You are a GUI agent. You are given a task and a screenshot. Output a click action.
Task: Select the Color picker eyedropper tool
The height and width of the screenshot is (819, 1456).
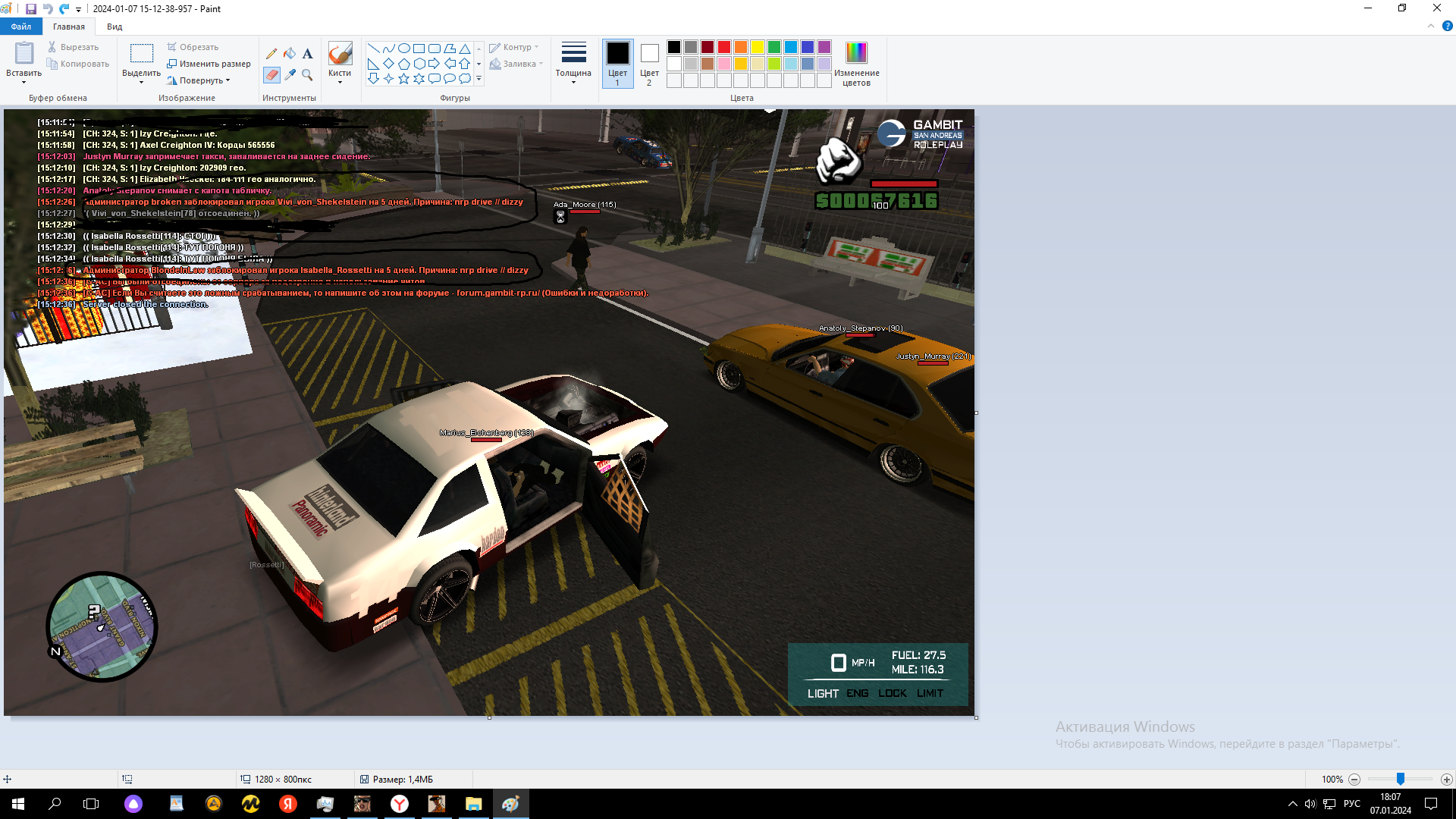(x=290, y=75)
